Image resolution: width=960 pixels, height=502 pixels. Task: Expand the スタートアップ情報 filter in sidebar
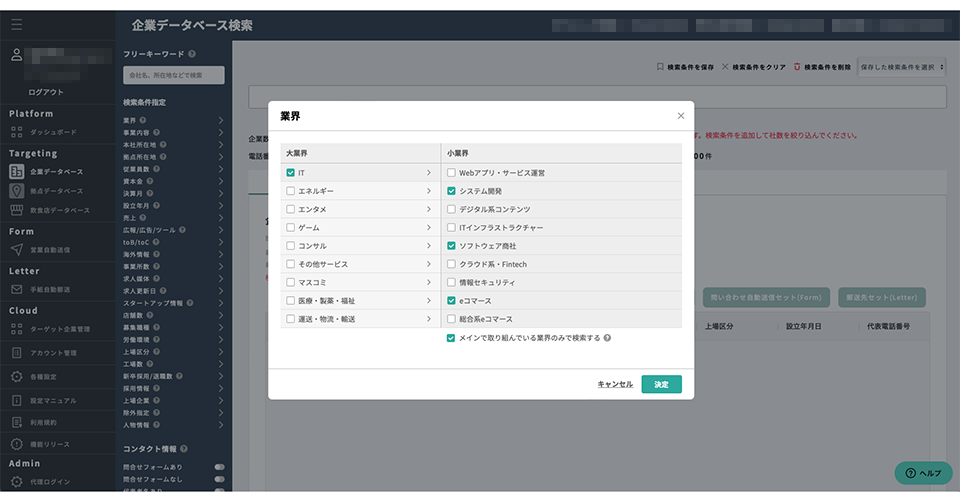point(221,301)
